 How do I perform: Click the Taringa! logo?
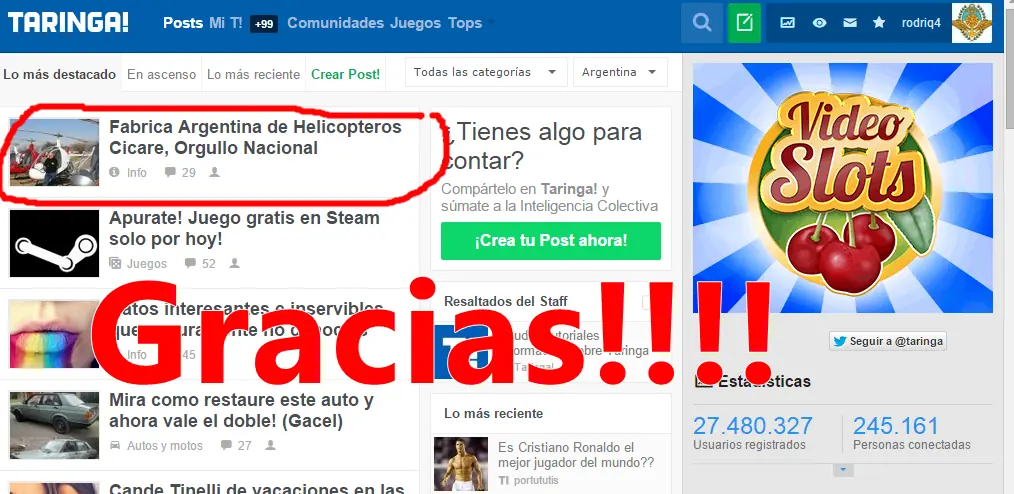pyautogui.click(x=68, y=23)
